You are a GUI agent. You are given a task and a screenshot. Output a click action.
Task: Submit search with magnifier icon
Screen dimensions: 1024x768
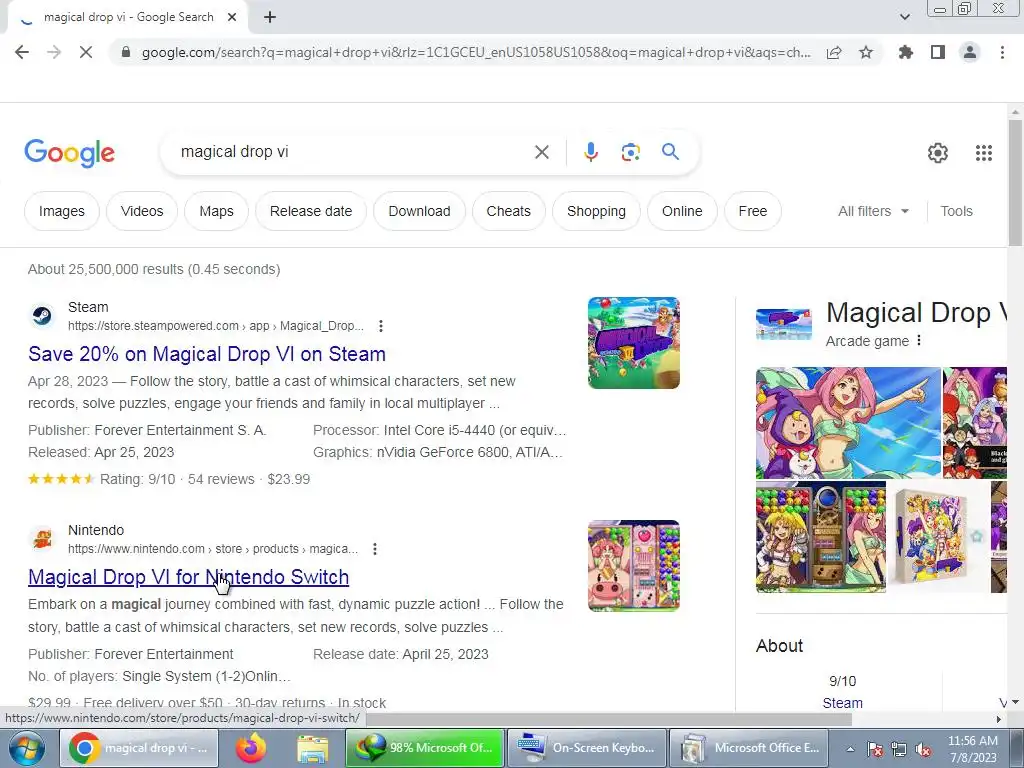coord(670,152)
